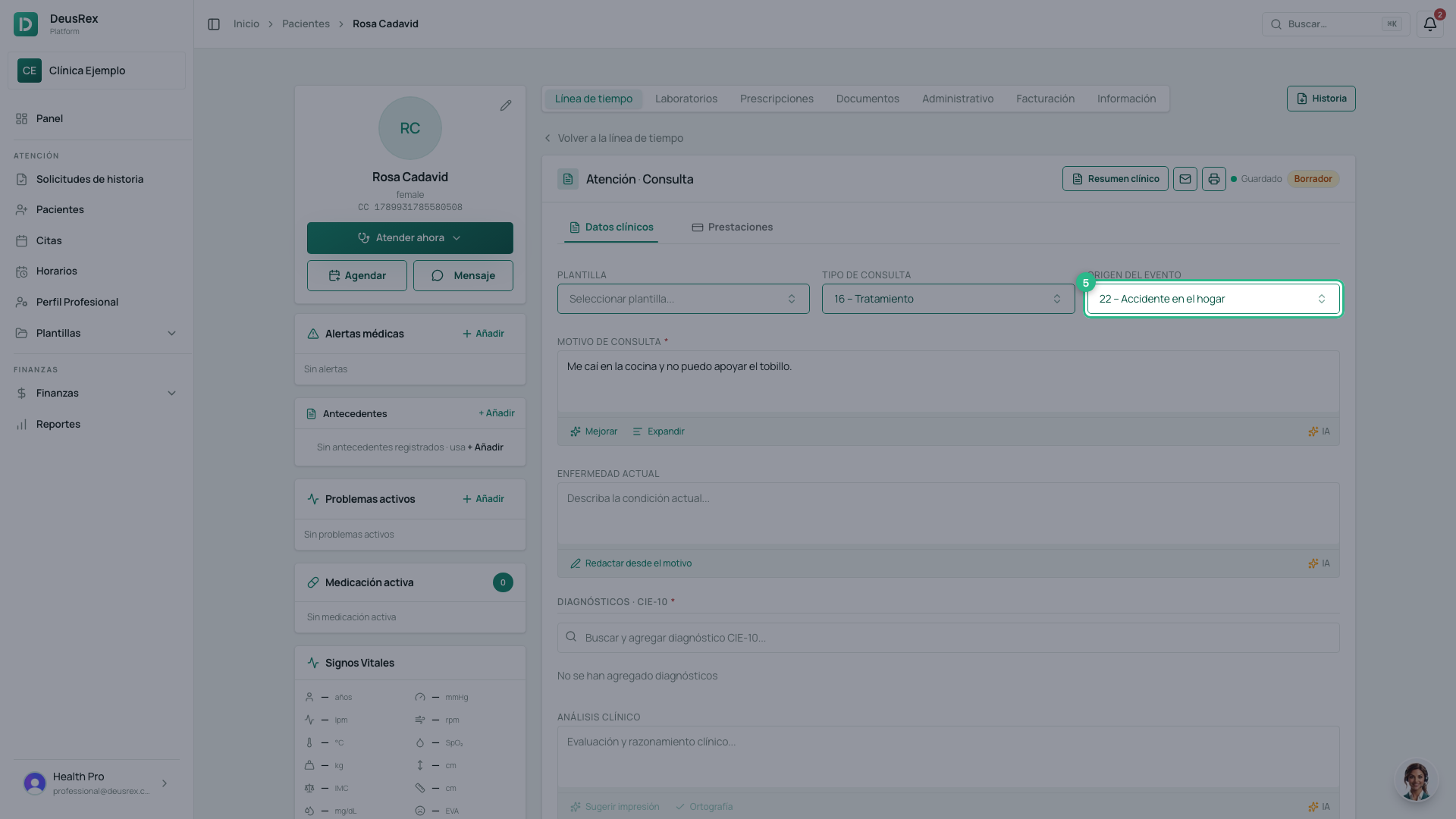Click Redactar desde el motivo
This screenshot has height=819, width=1456.
coord(631,563)
